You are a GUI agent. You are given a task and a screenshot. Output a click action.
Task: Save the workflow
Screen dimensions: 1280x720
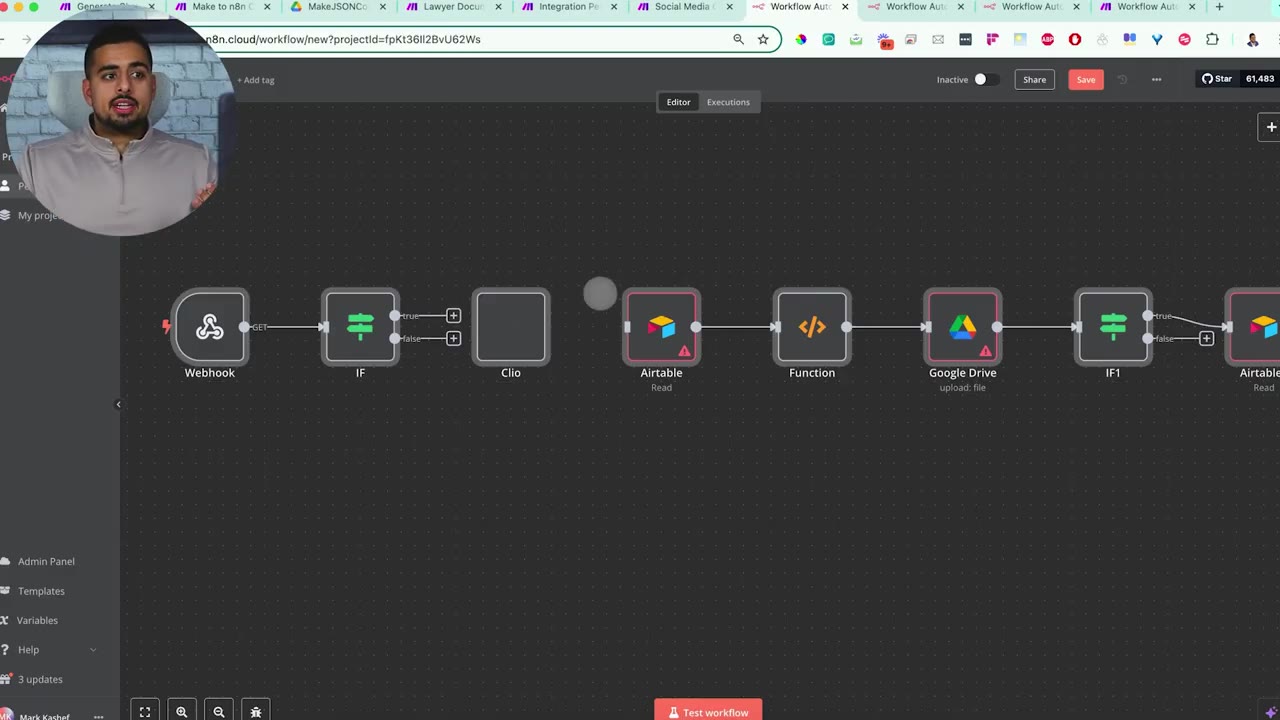[1086, 79]
